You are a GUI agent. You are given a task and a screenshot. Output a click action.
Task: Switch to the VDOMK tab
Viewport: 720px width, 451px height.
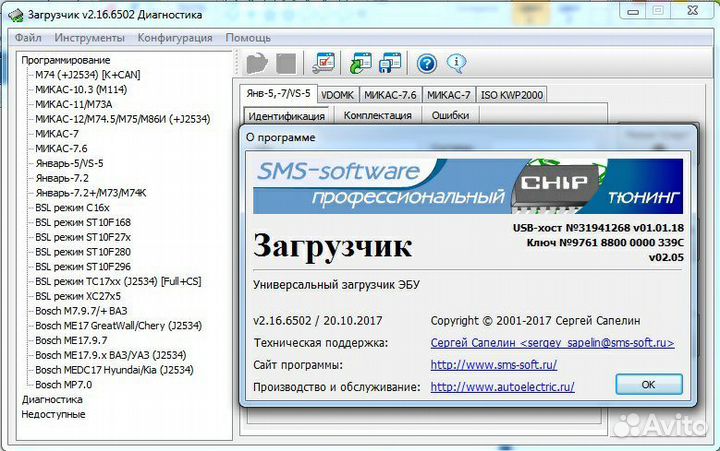click(x=338, y=95)
